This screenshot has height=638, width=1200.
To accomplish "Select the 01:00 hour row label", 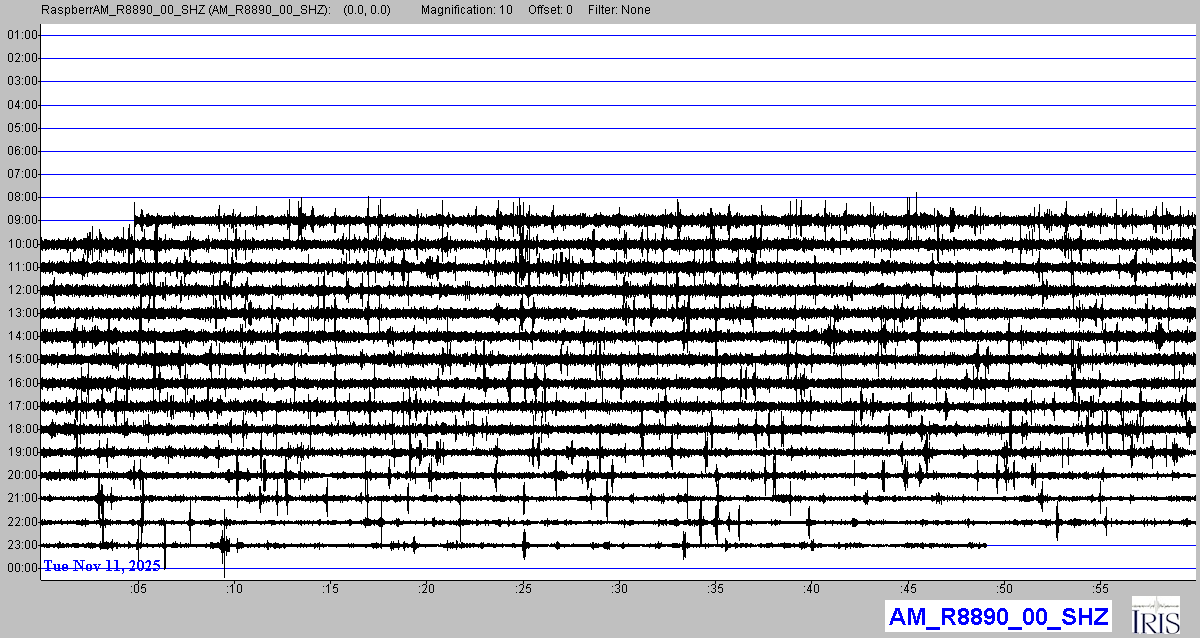I will [22, 35].
